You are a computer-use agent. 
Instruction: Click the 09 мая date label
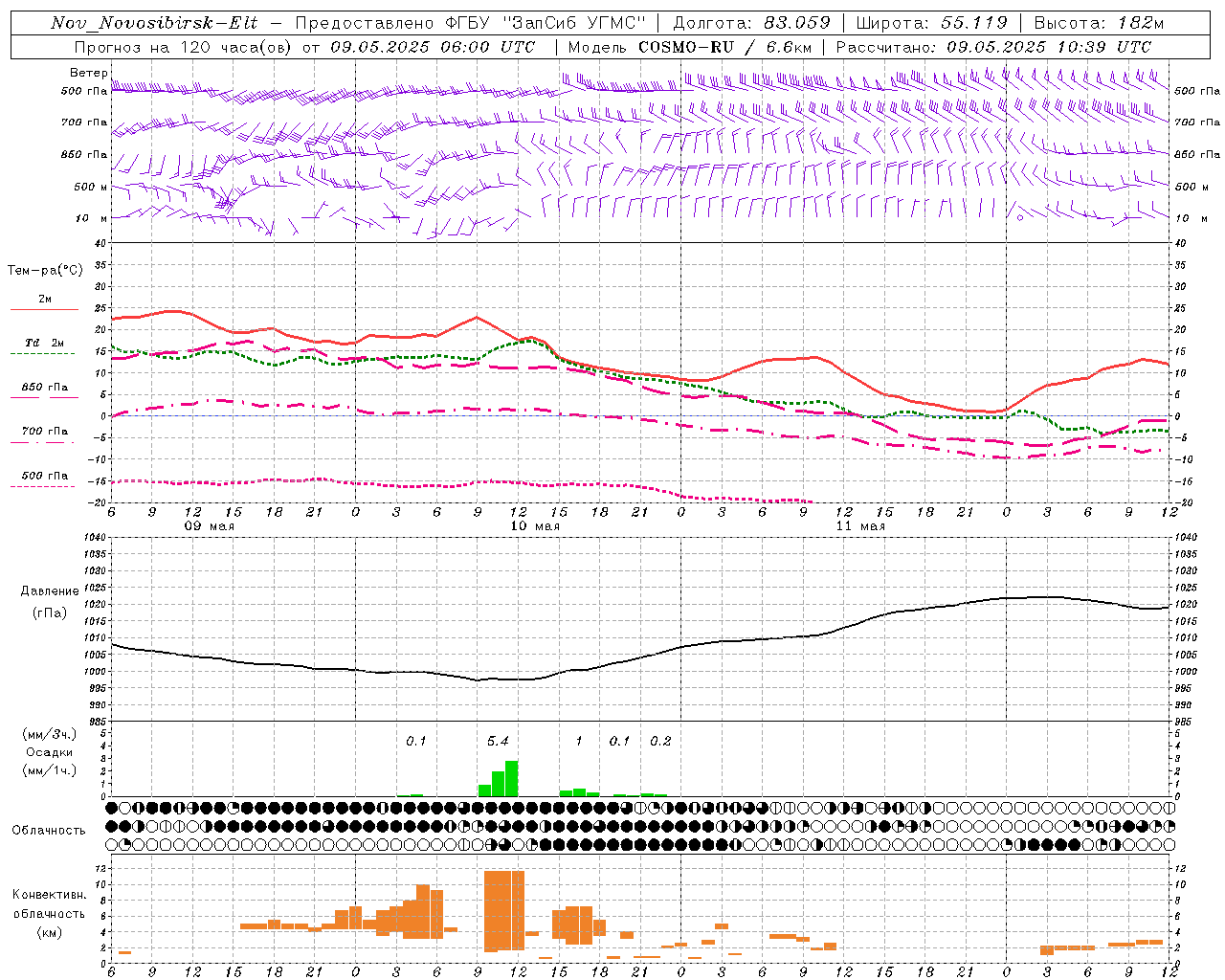click(209, 526)
